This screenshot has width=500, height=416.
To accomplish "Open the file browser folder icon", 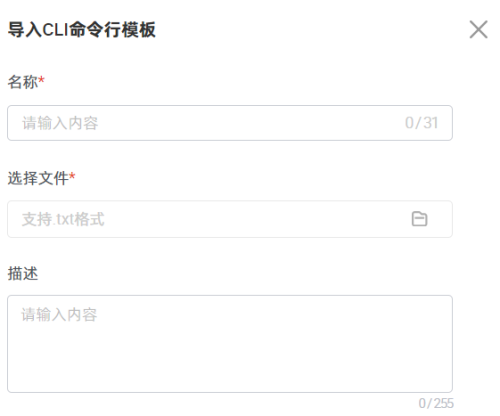I will pos(419,219).
